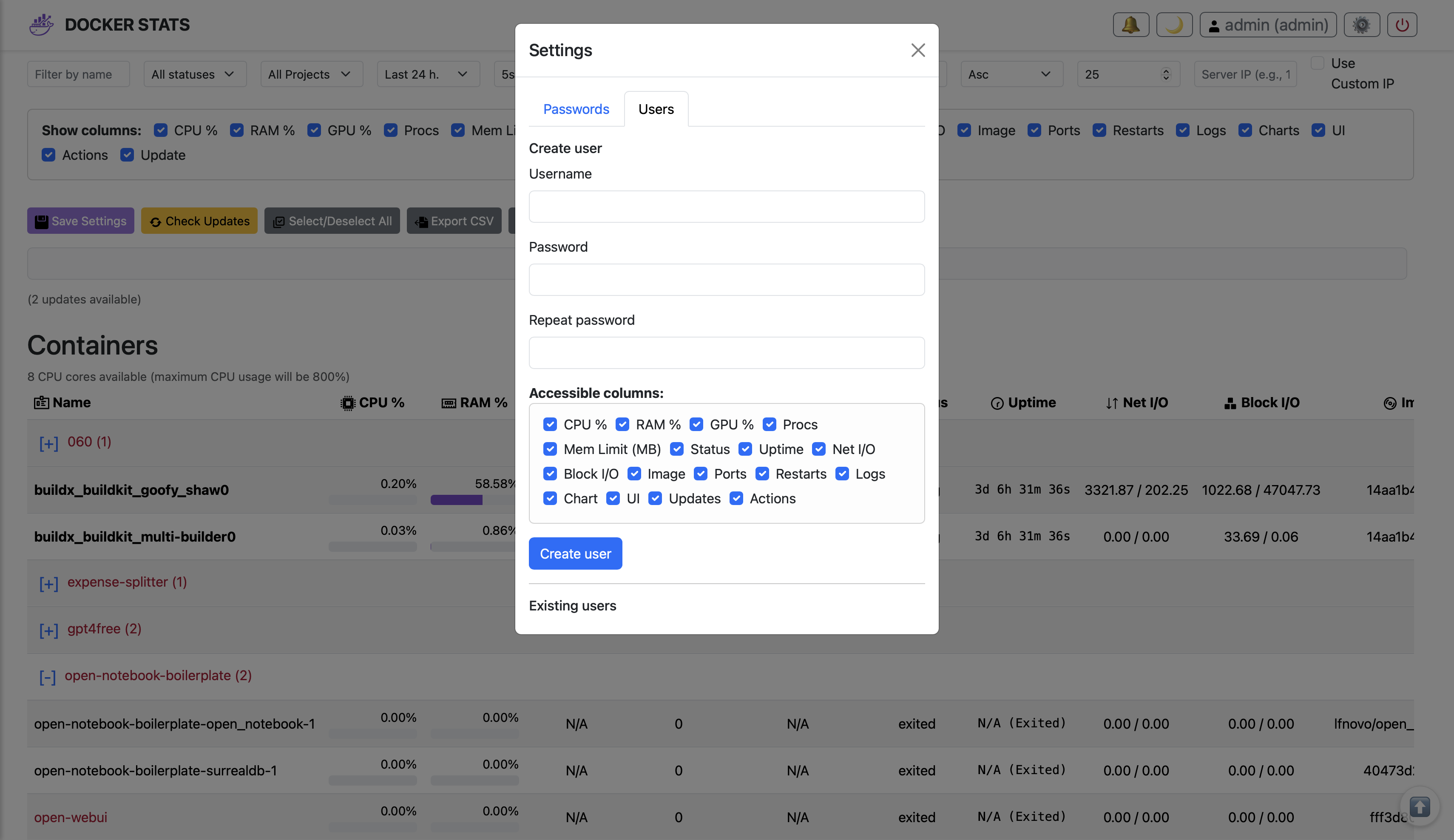Toggle dark mode moon icon
Screen dimensions: 1454x840
pos(1173,25)
